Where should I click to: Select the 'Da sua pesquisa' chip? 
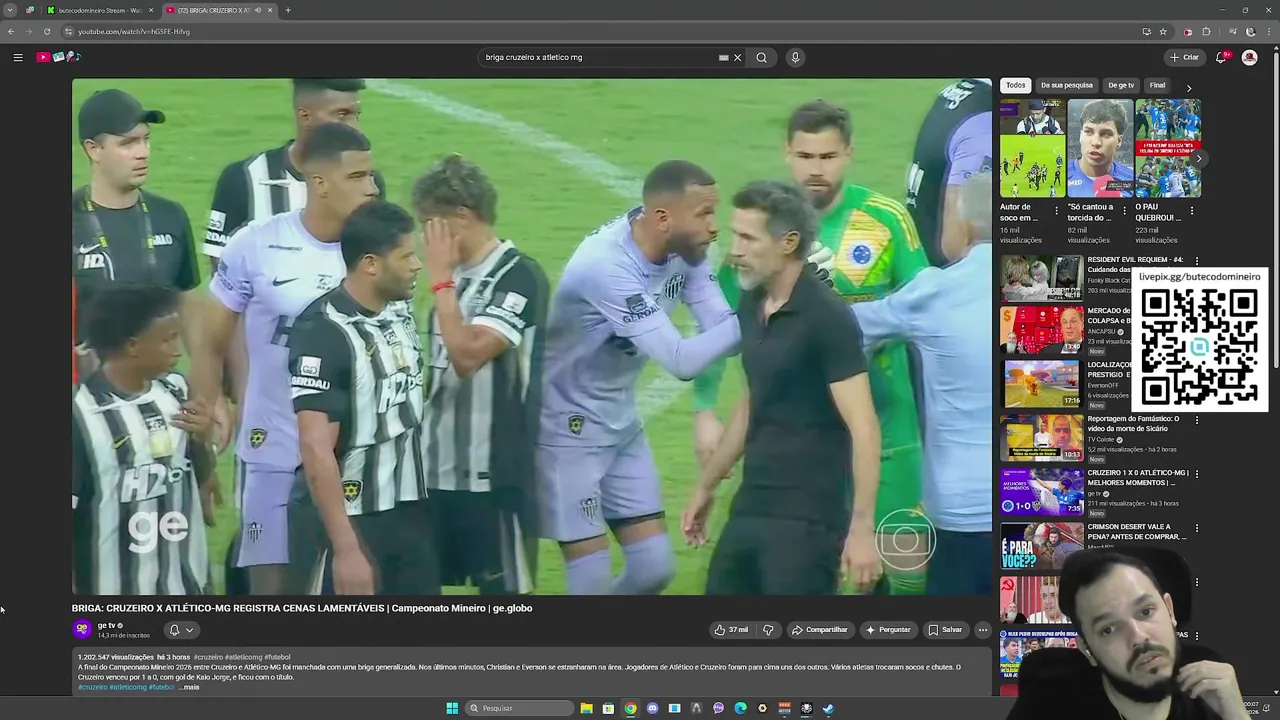pos(1067,85)
